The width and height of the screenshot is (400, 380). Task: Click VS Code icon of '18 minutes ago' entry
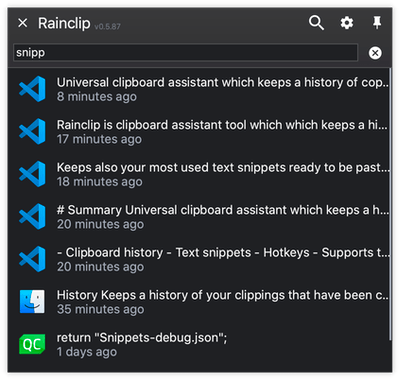coord(32,174)
